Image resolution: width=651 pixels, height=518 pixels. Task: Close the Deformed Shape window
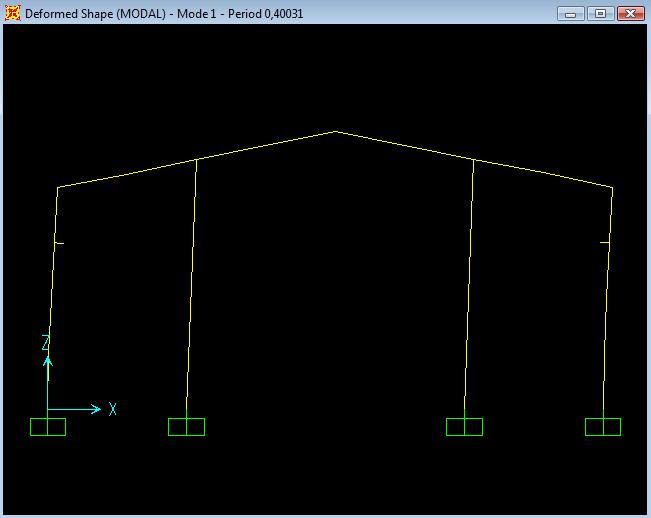[x=630, y=14]
